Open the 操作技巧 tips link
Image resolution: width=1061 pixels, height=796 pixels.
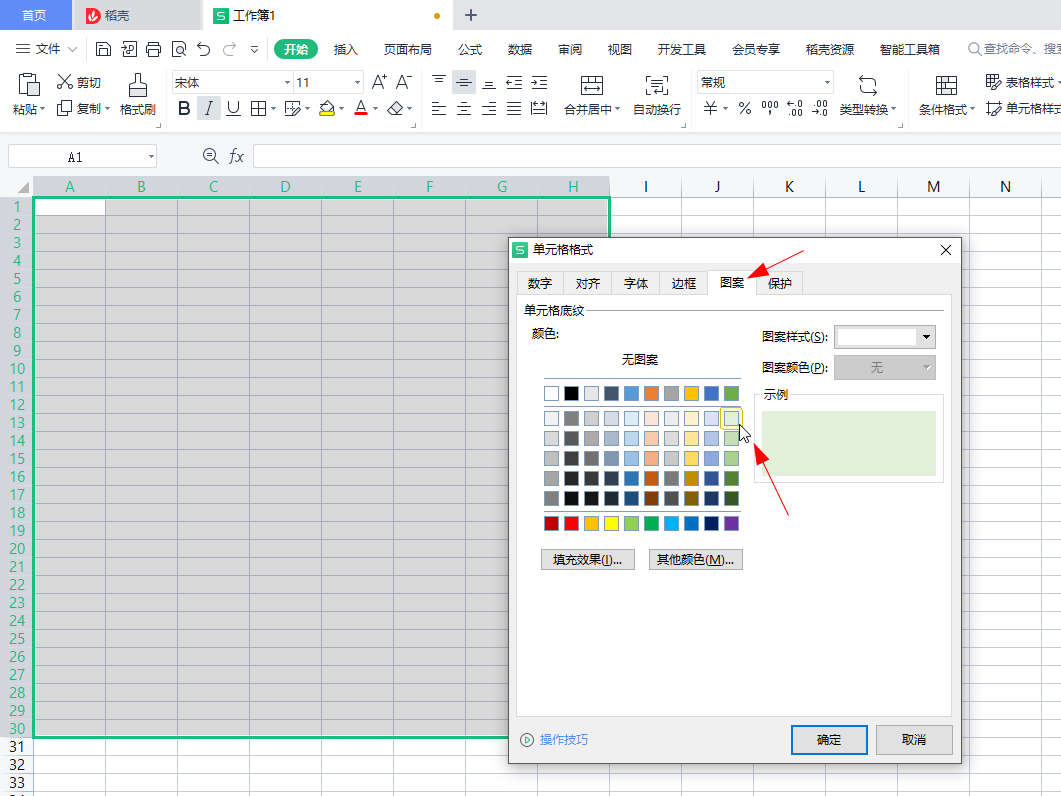[563, 740]
